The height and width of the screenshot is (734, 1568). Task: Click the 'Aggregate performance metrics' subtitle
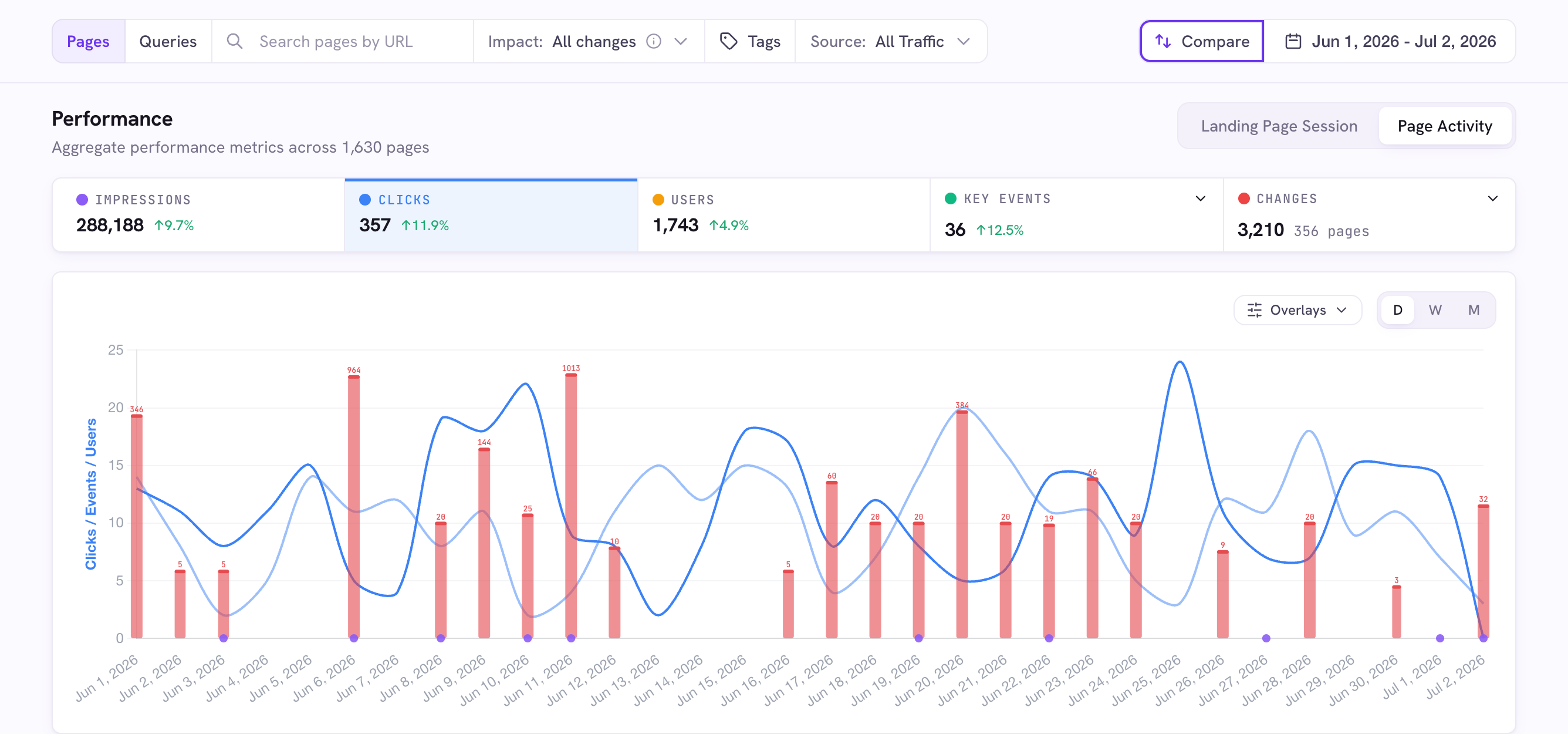pyautogui.click(x=240, y=148)
